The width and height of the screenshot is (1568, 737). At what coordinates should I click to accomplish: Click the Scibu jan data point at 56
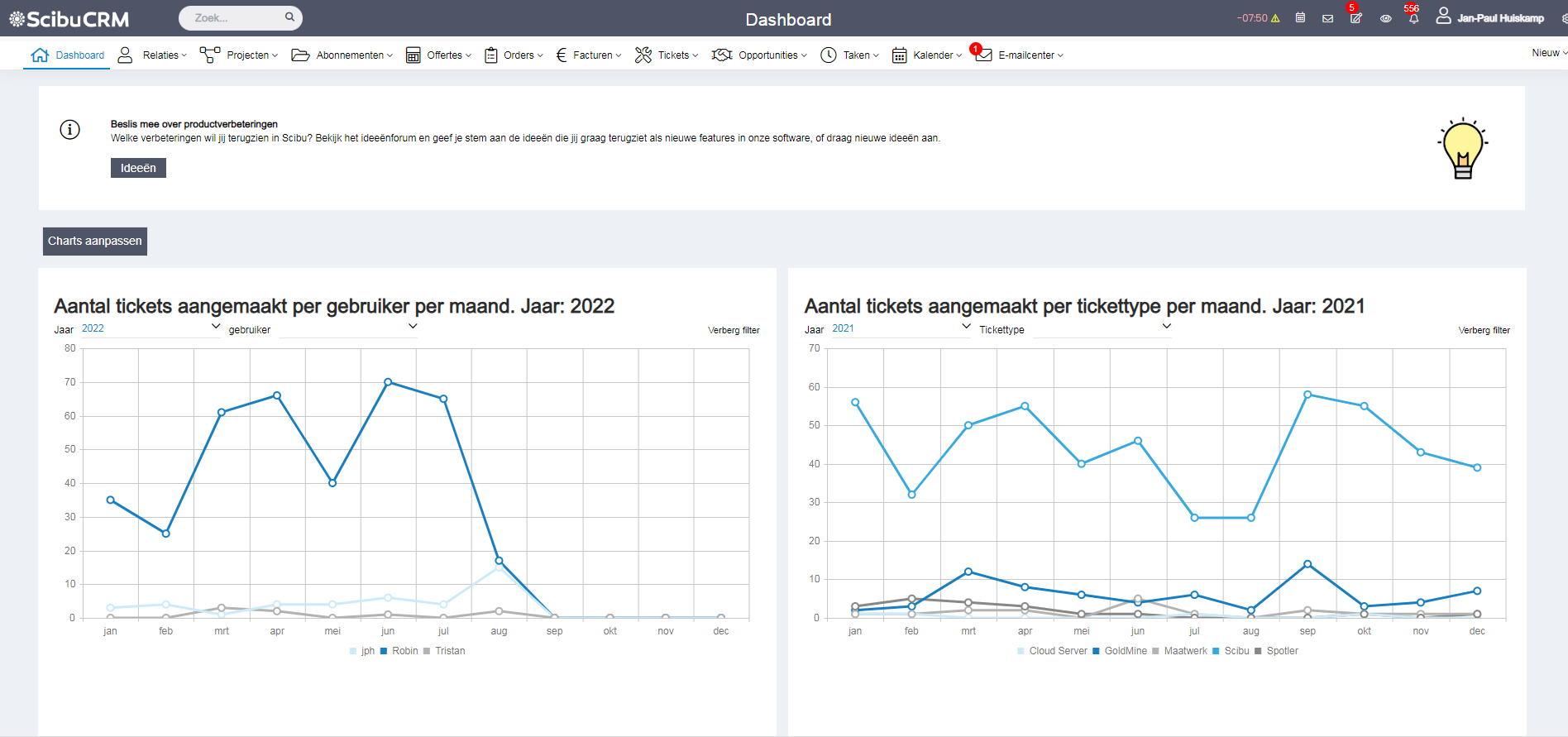tap(855, 403)
